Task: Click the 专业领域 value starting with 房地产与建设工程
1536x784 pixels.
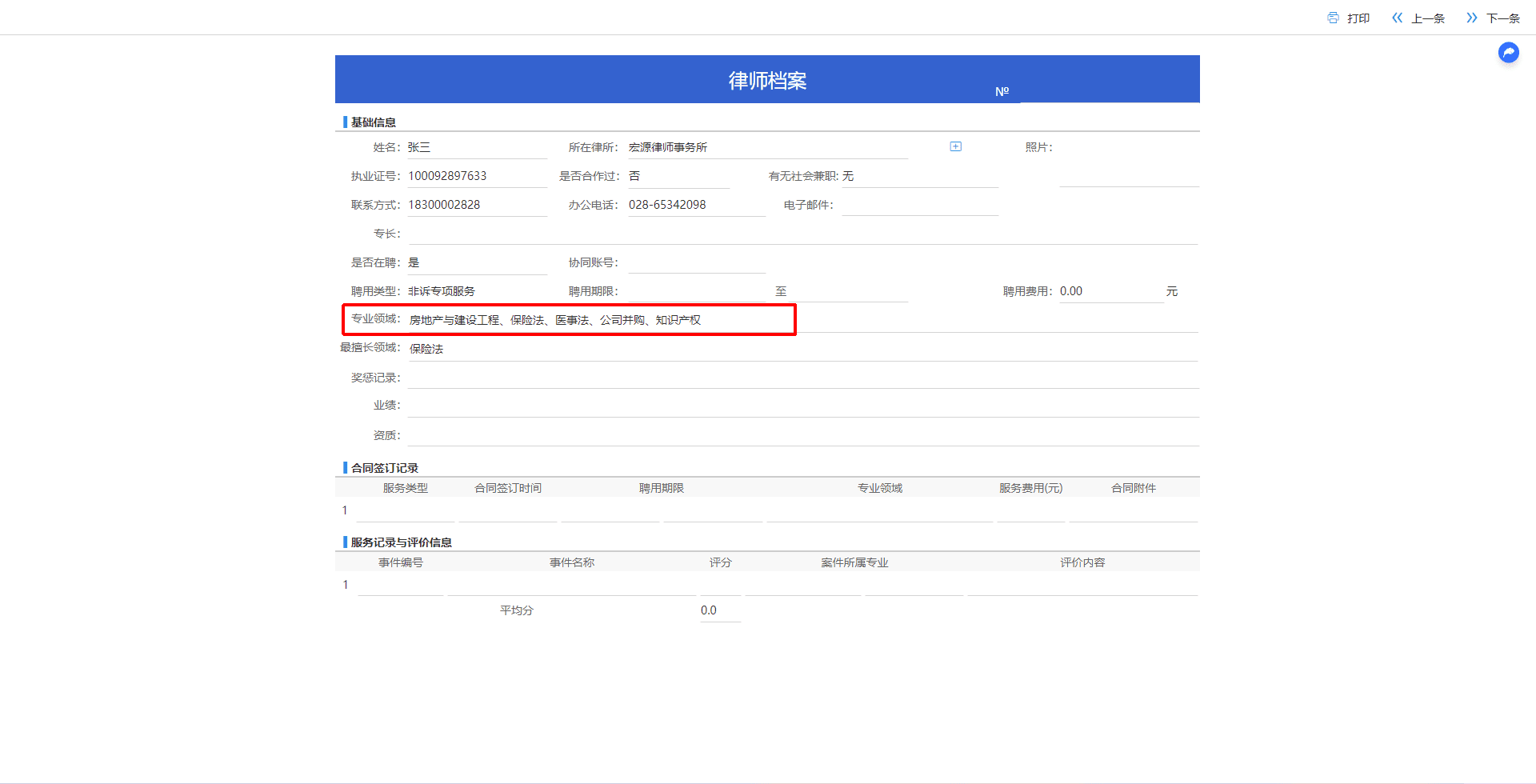Action: click(555, 320)
